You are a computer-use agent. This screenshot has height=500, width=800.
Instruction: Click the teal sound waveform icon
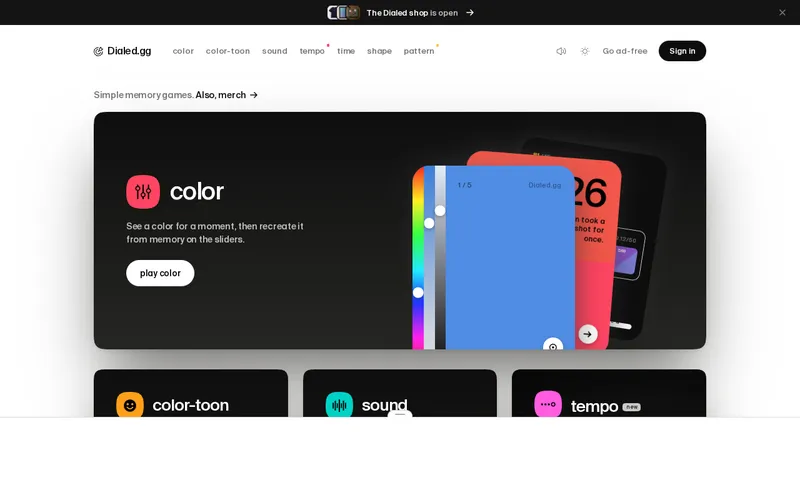click(x=339, y=405)
